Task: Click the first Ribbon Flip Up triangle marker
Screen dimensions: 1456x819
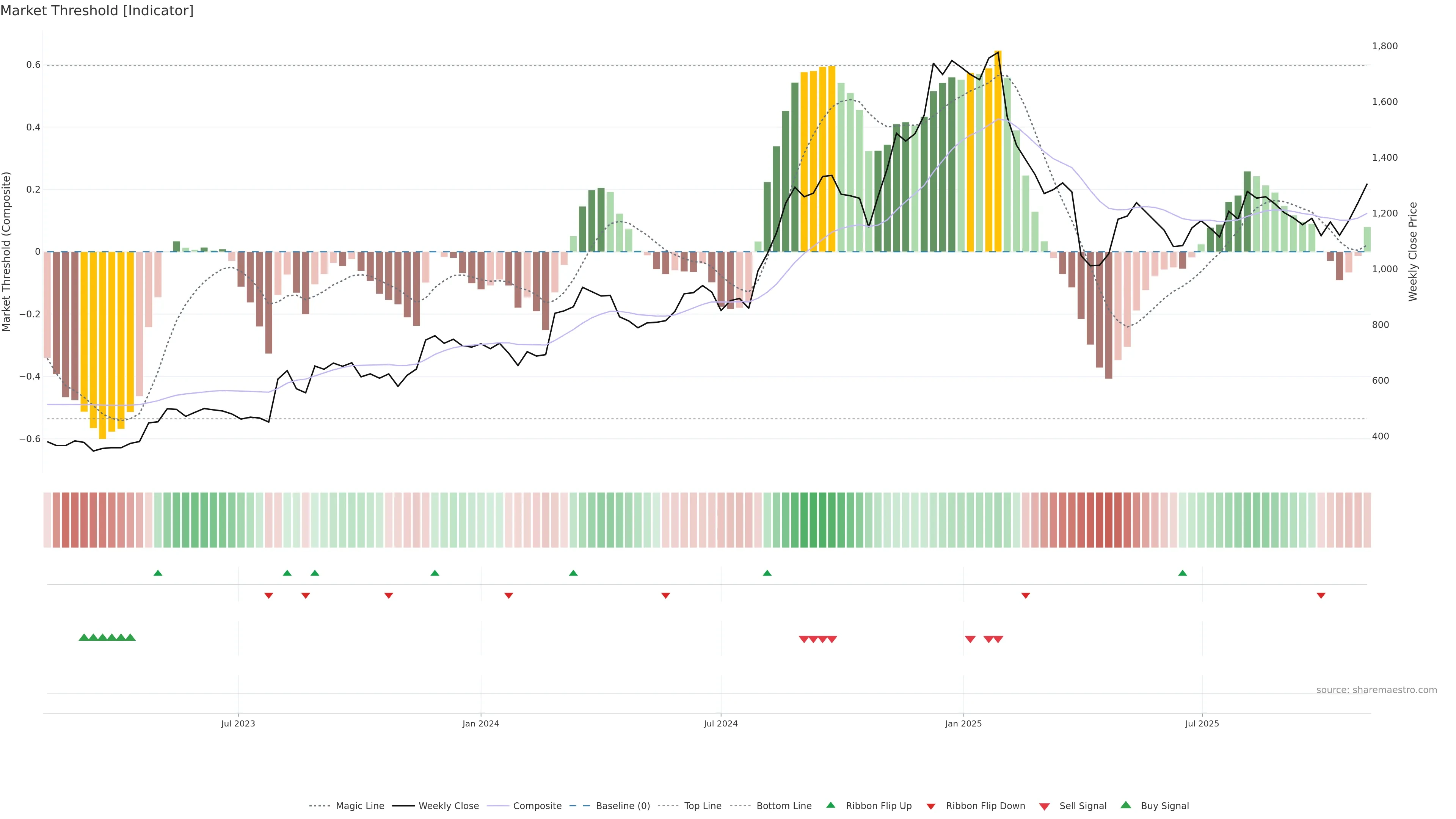Action: pos(158,573)
